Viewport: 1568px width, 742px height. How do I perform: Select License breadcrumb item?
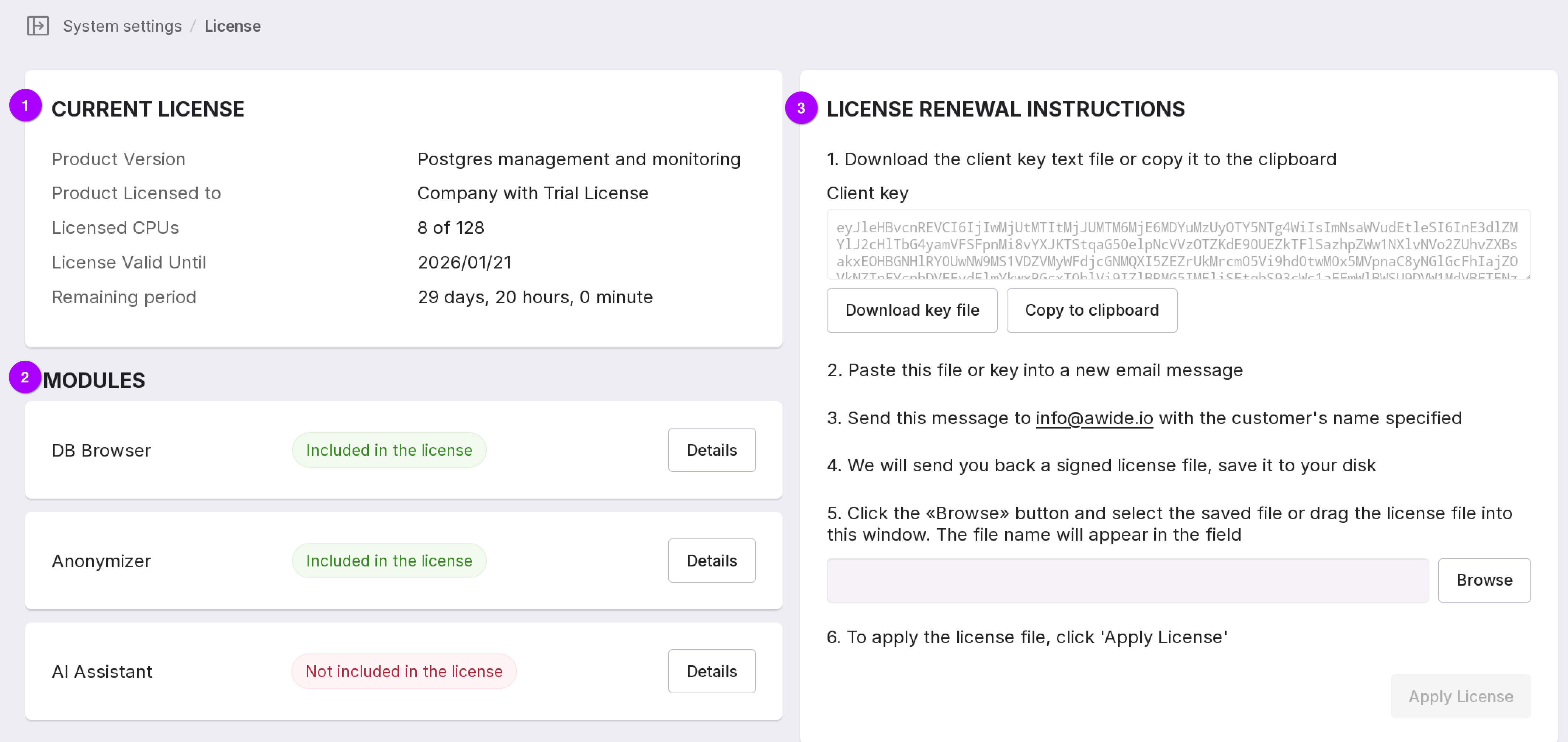pos(233,26)
